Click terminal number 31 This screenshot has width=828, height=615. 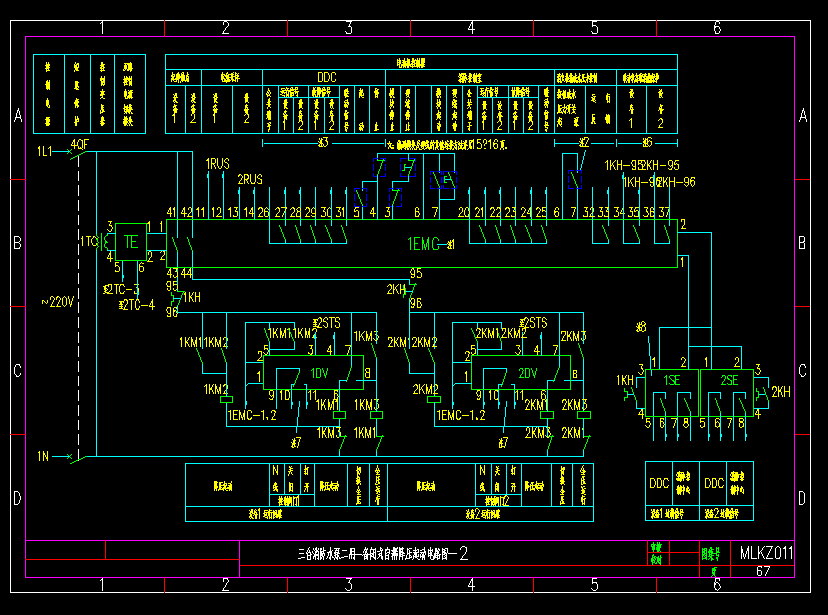click(340, 212)
